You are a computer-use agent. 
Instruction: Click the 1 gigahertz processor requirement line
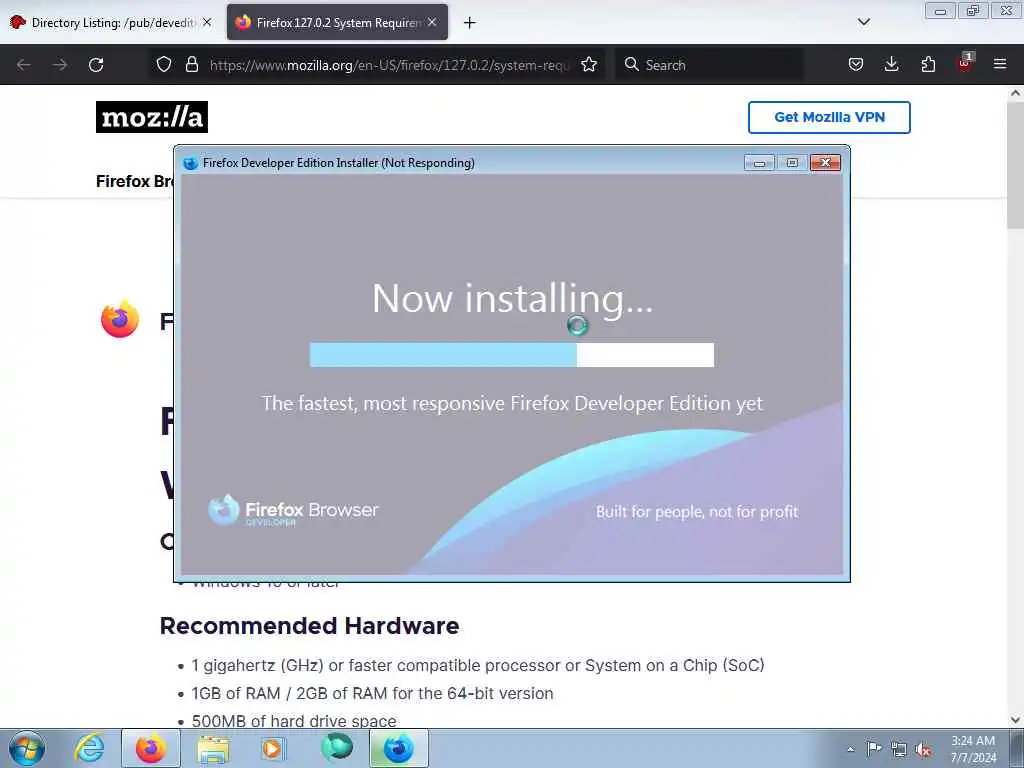(x=477, y=665)
